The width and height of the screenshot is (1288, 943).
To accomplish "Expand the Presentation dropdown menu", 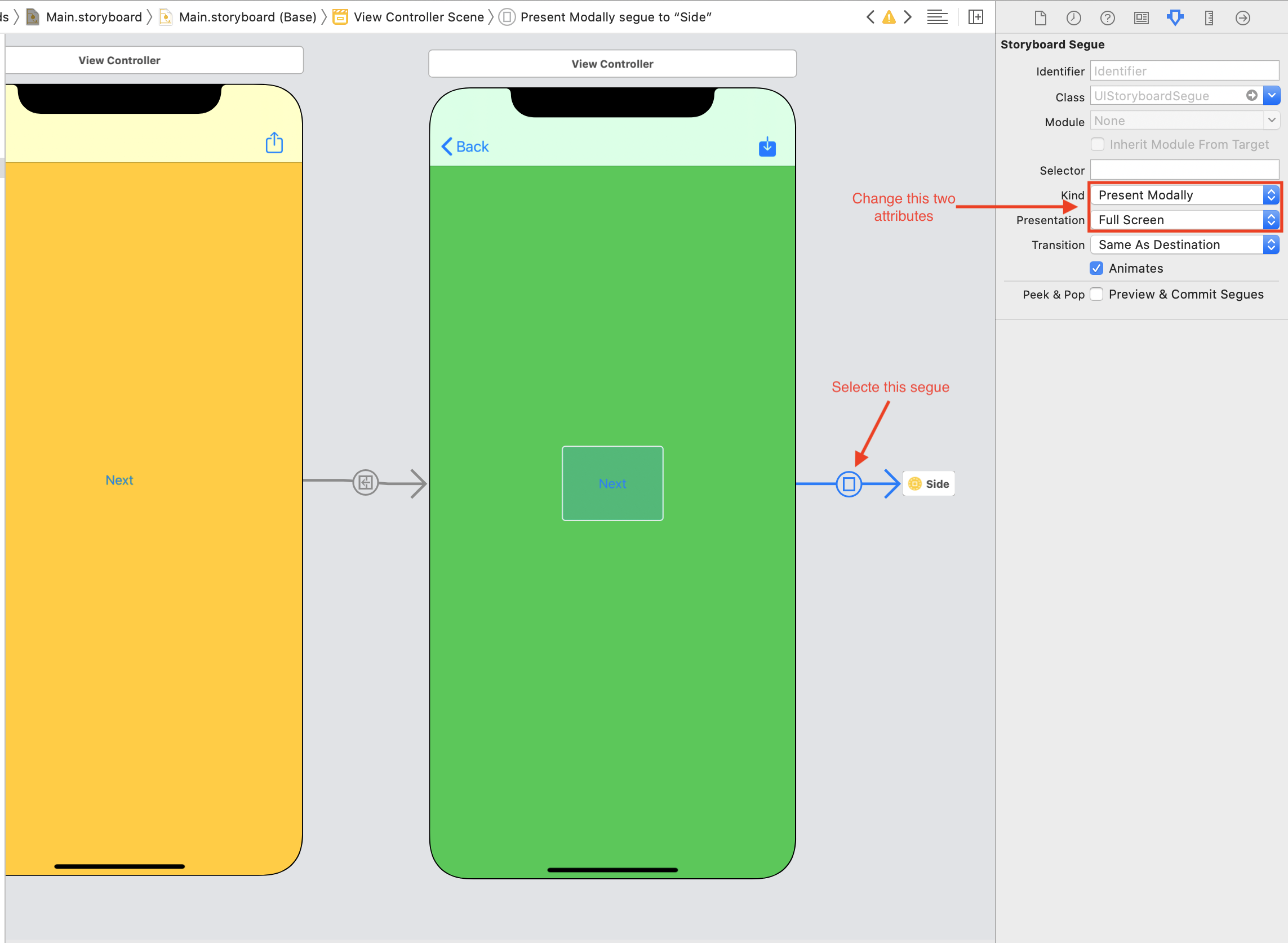I will click(x=1271, y=220).
